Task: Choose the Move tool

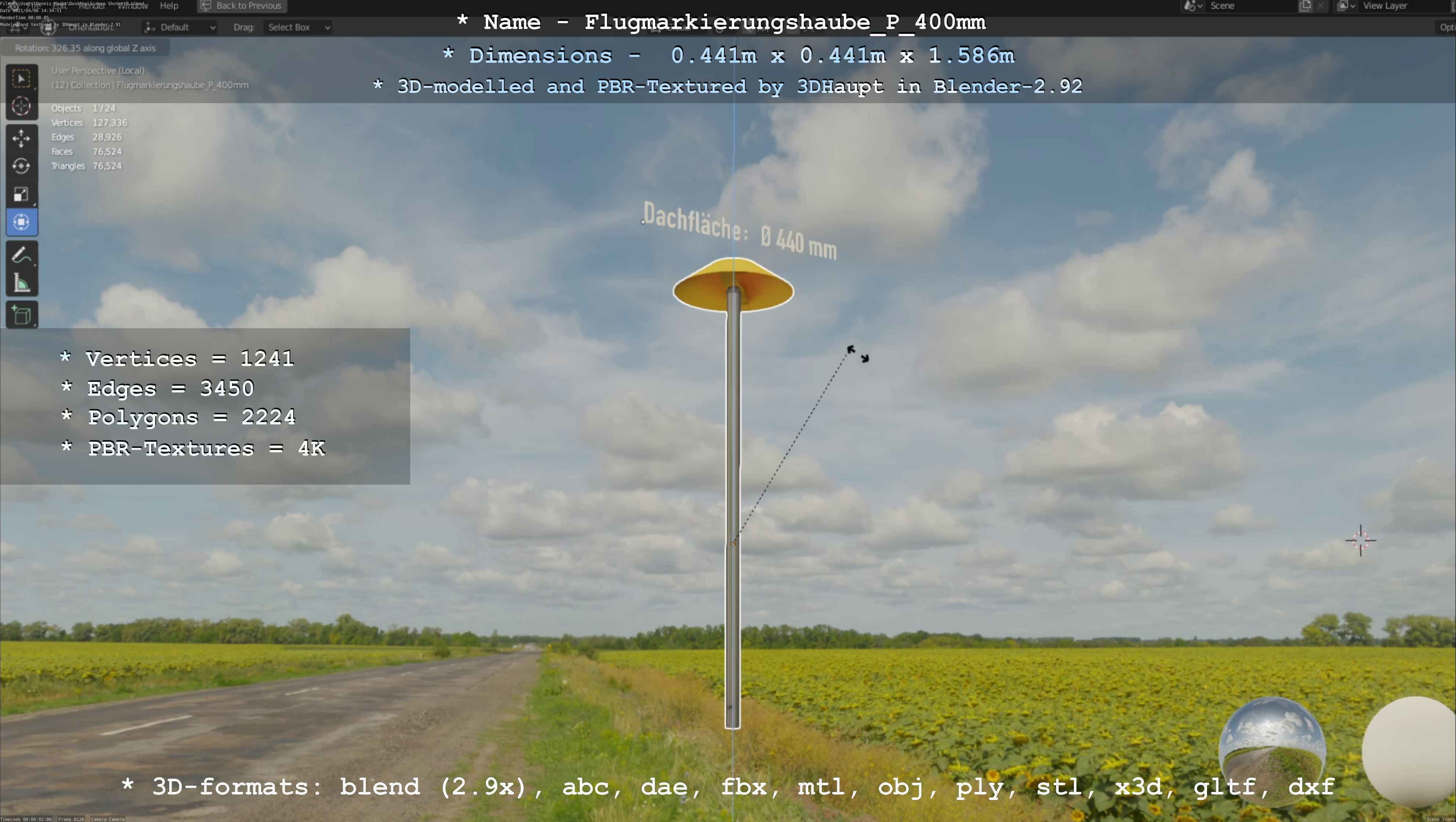Action: [x=21, y=138]
